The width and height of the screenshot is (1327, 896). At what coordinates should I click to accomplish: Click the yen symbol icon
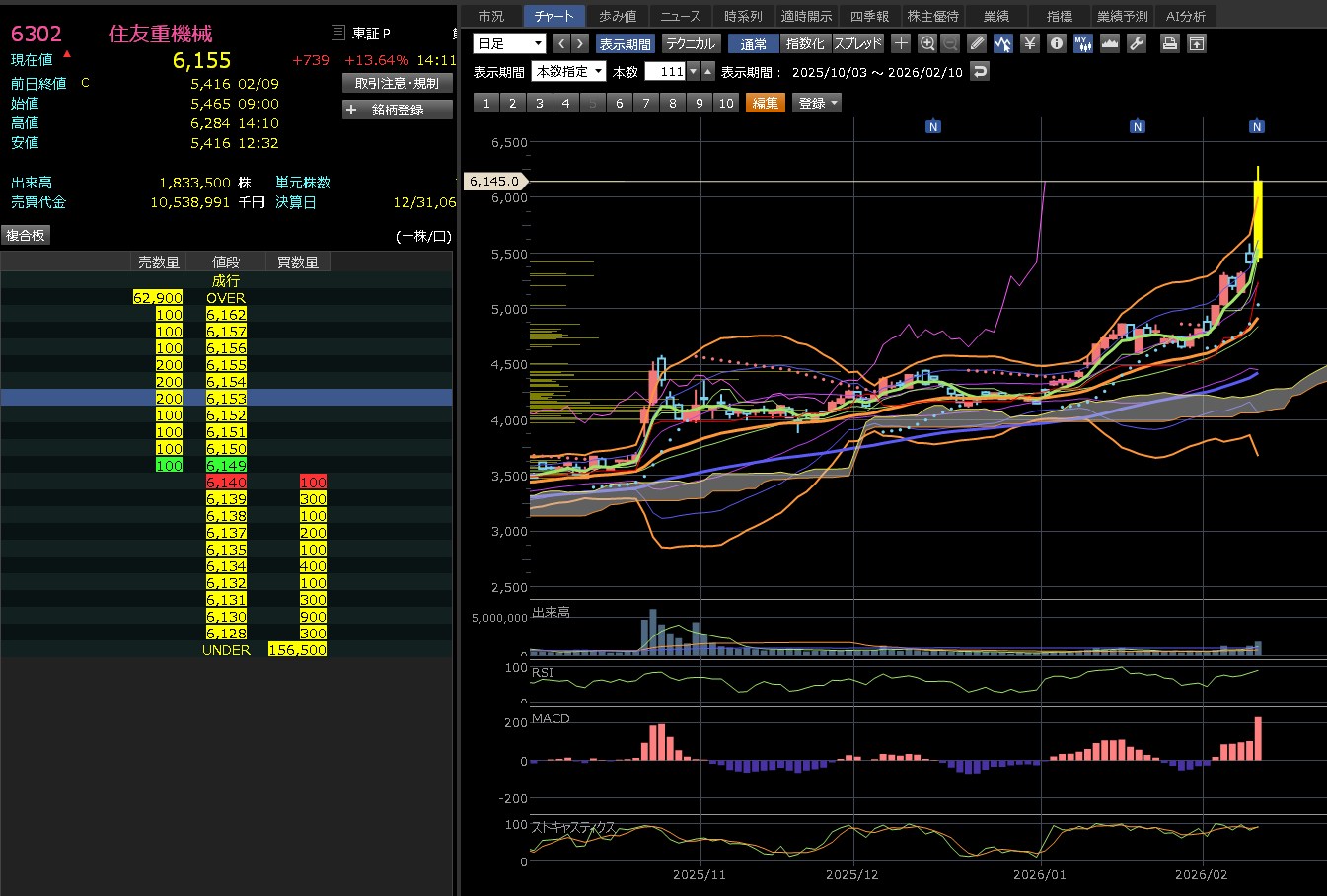(1030, 43)
